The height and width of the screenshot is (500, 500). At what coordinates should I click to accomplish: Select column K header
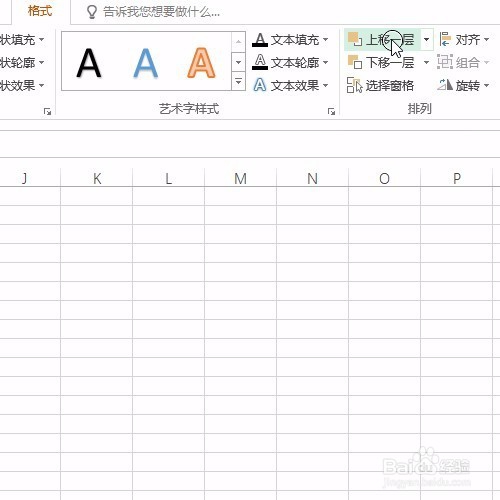pyautogui.click(x=97, y=178)
